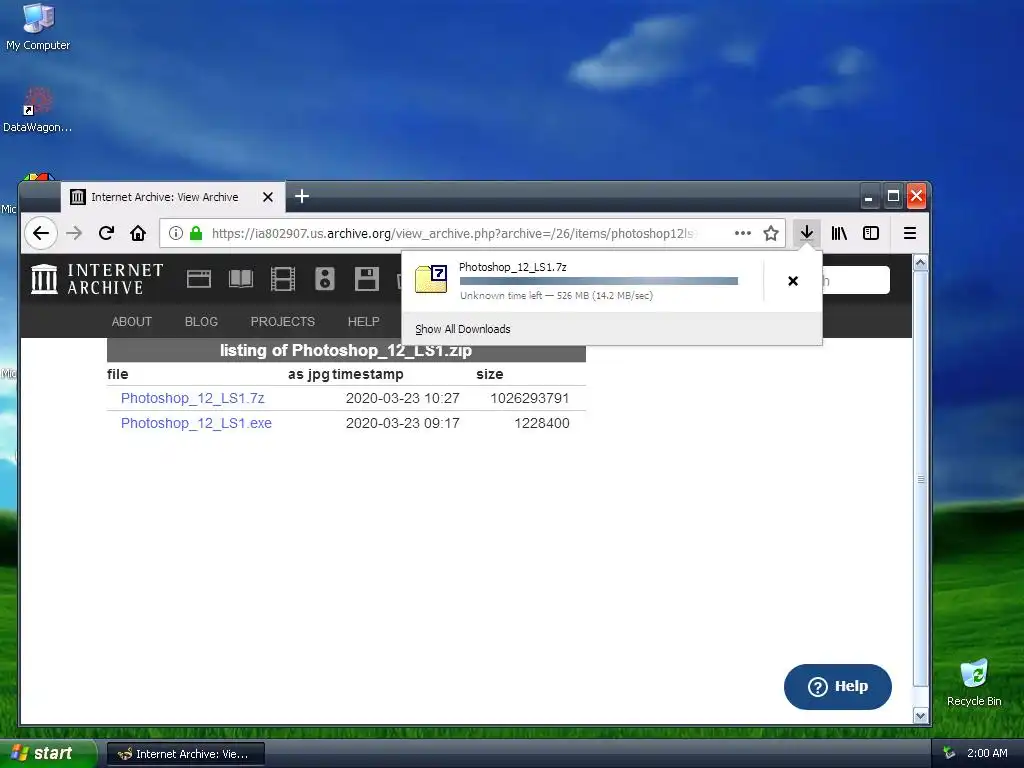
Task: Select the Recycle Bin desktop icon
Action: coord(974,682)
